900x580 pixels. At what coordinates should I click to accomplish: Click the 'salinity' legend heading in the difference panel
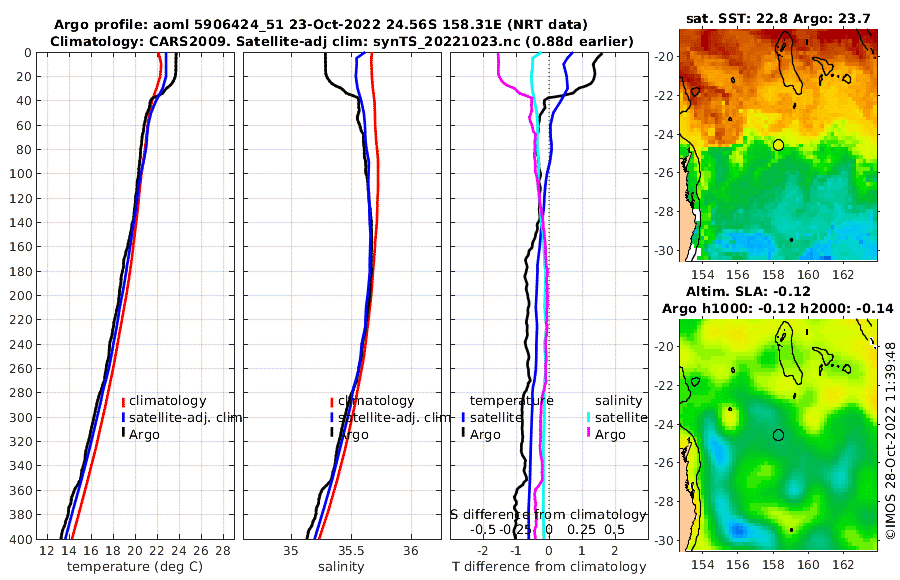click(x=618, y=401)
